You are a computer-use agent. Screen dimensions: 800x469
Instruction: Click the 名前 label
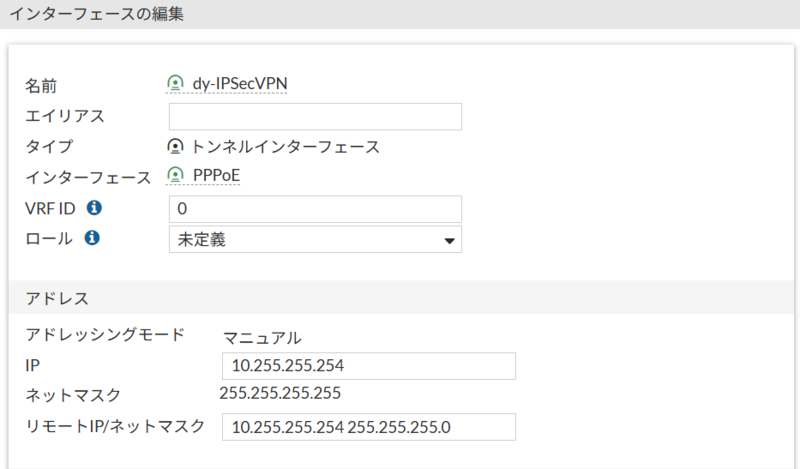click(41, 85)
